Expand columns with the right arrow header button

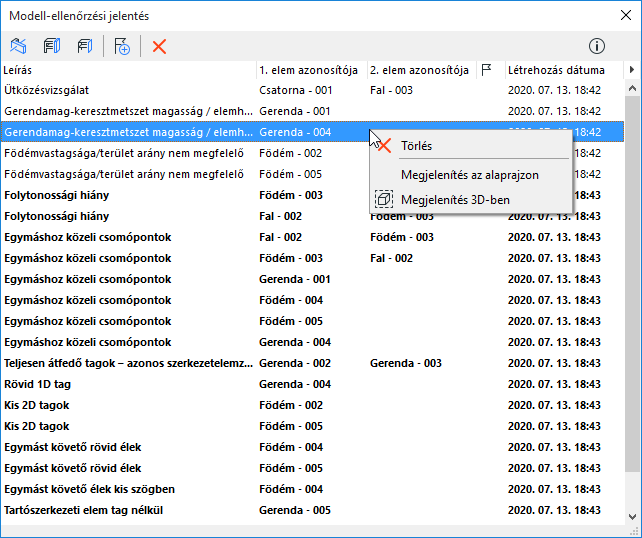(x=632, y=70)
